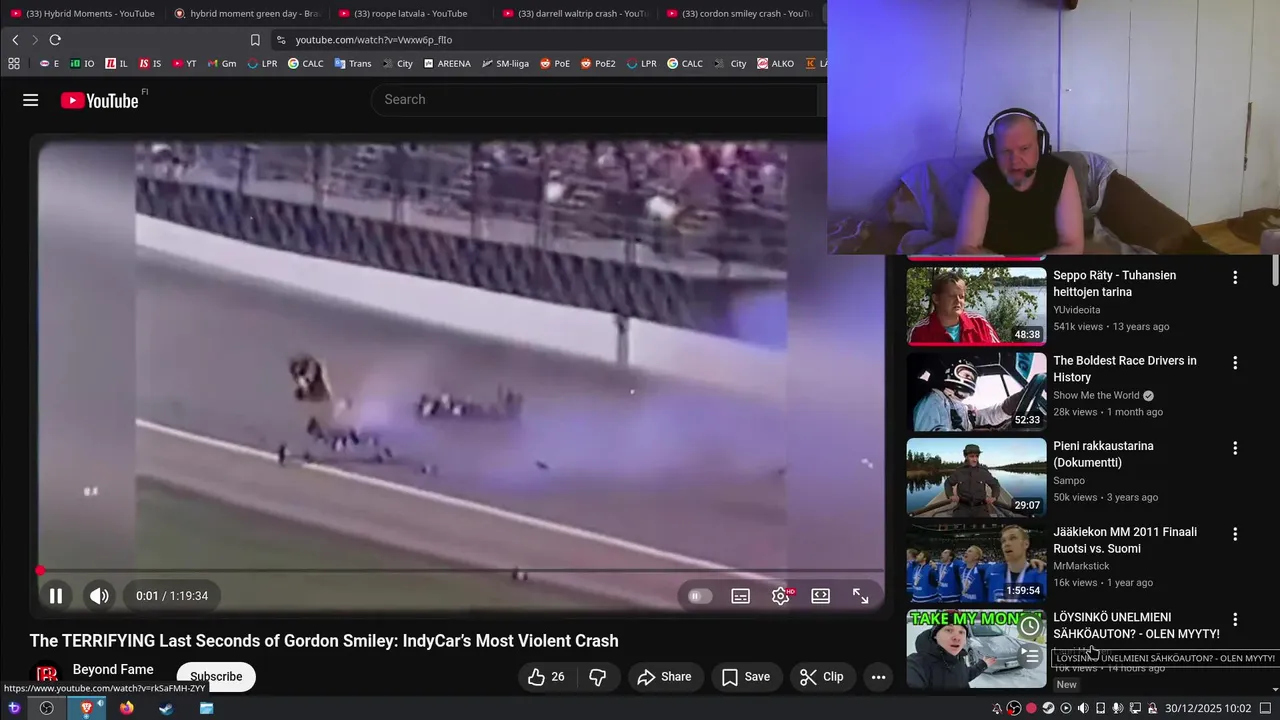Toggle the autoplay switch in the player

tap(700, 596)
